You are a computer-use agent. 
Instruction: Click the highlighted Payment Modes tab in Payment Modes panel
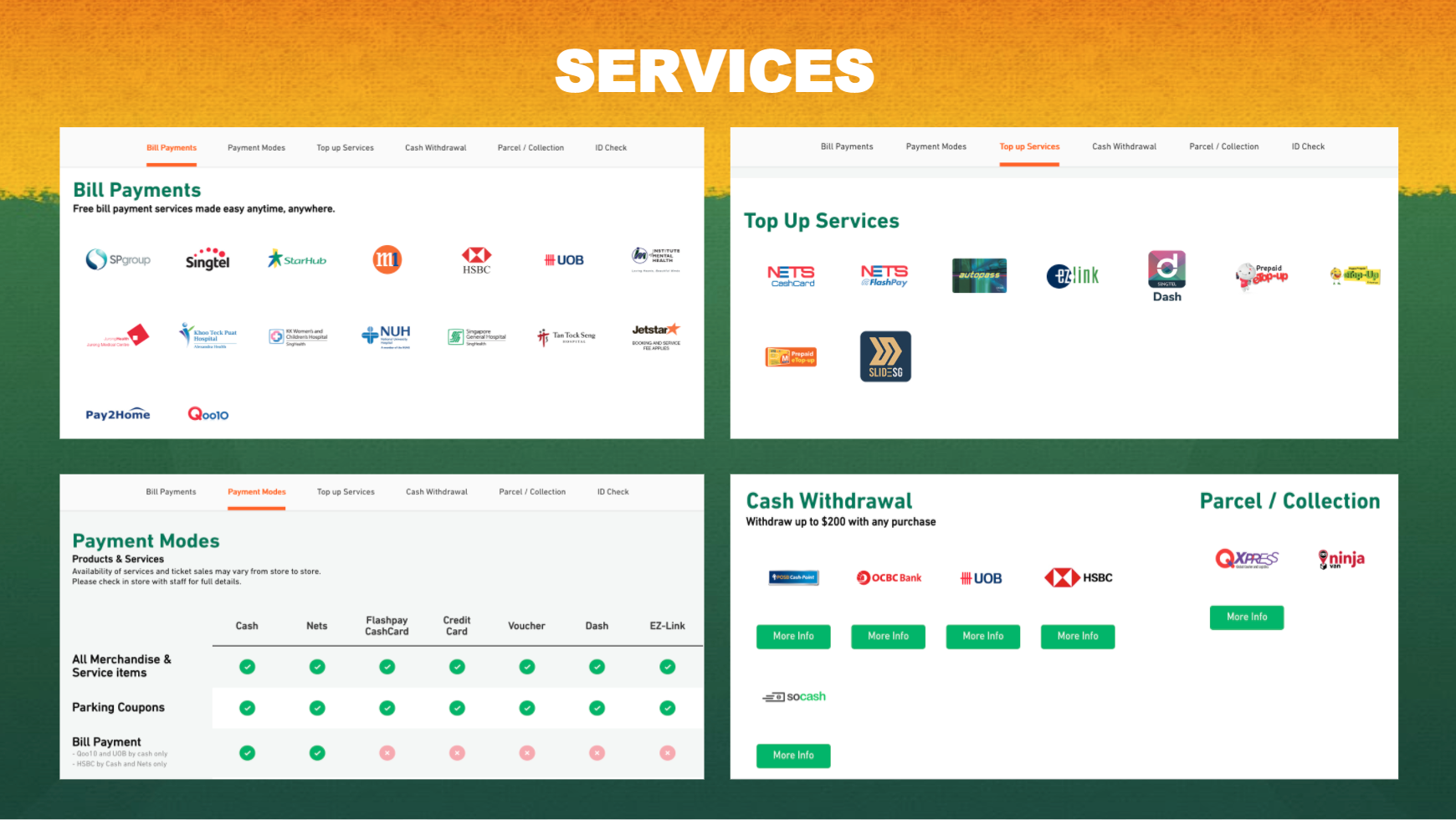pos(257,492)
